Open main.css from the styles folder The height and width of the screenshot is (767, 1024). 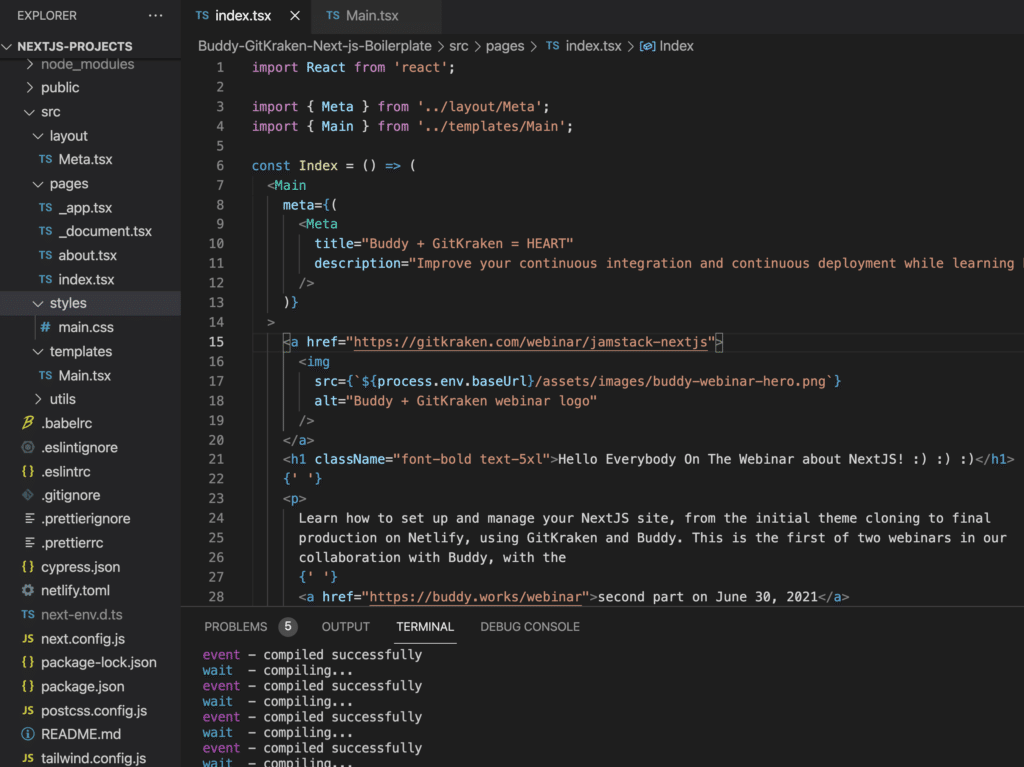tap(85, 328)
